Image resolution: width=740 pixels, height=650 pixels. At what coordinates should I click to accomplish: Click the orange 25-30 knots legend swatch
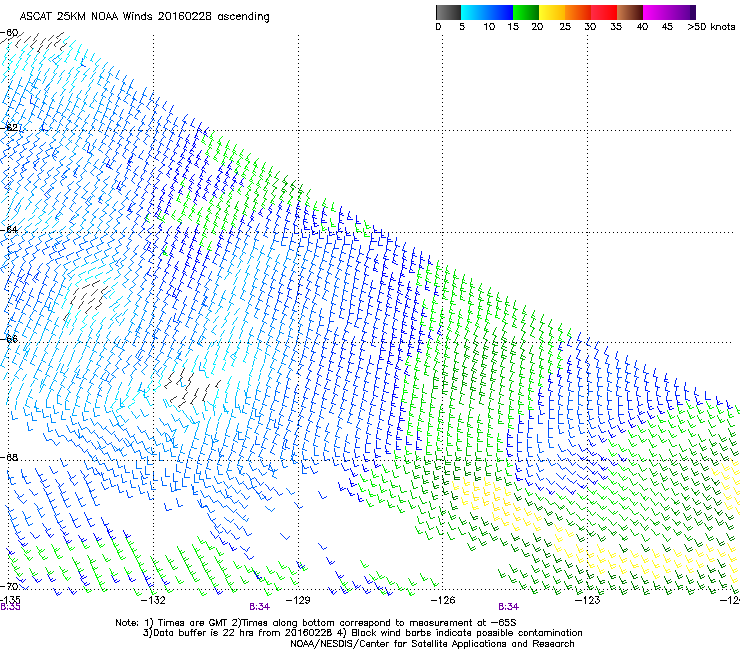click(x=578, y=12)
